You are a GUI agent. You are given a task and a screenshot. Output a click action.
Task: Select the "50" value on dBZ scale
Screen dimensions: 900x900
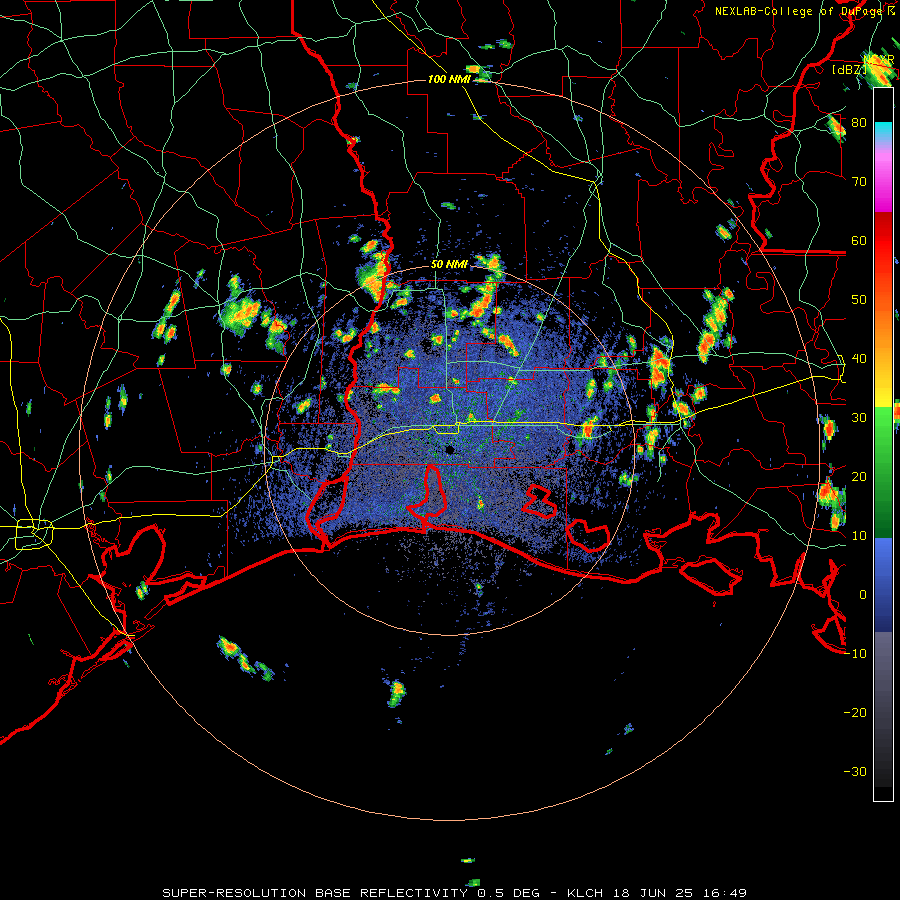(x=859, y=300)
